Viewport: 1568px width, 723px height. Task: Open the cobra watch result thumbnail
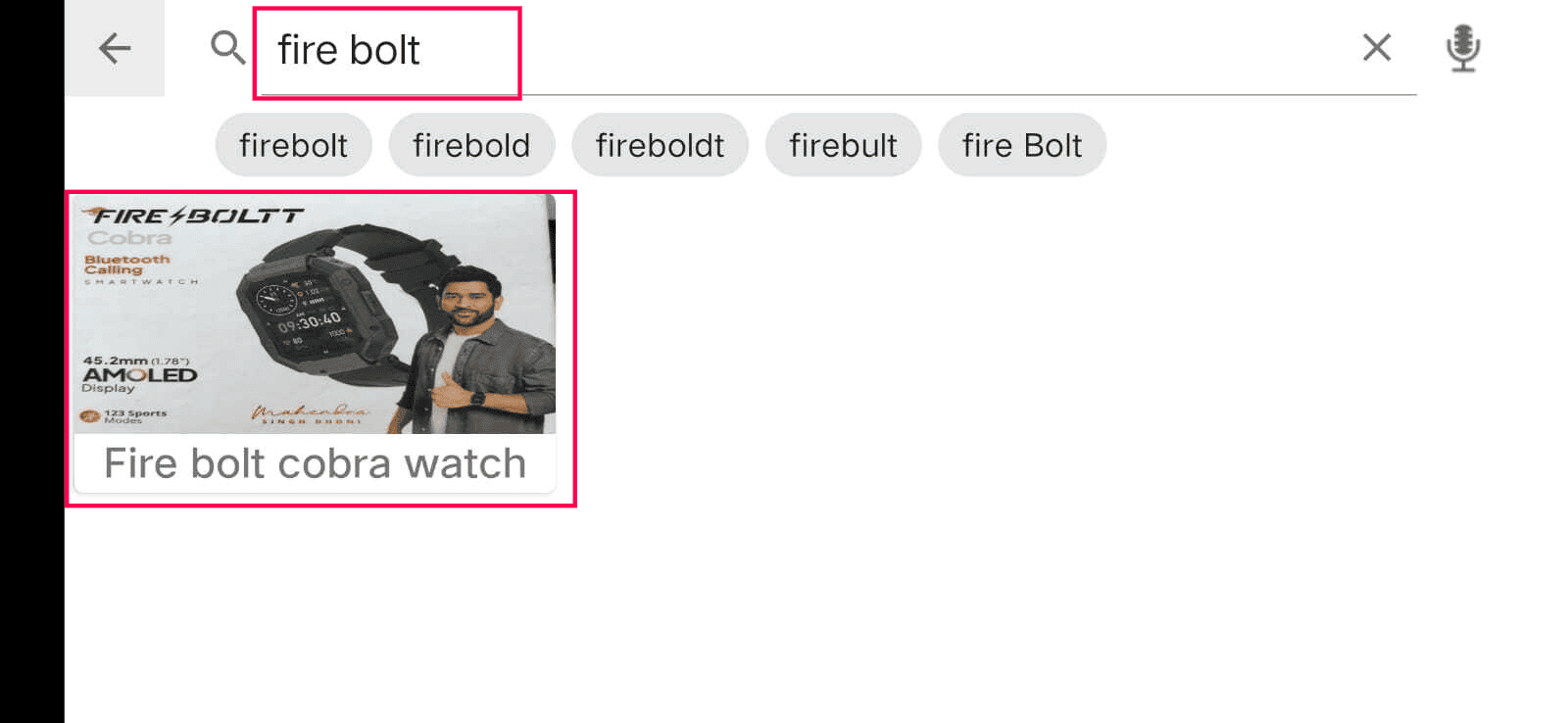tap(315, 313)
